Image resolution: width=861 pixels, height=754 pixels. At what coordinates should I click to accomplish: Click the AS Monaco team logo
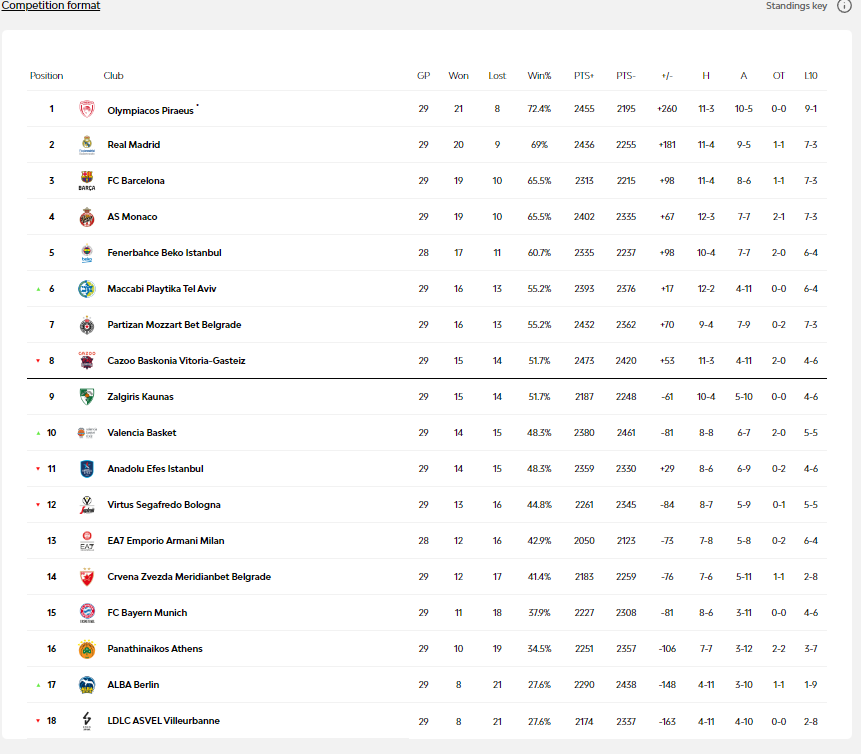click(x=87, y=217)
